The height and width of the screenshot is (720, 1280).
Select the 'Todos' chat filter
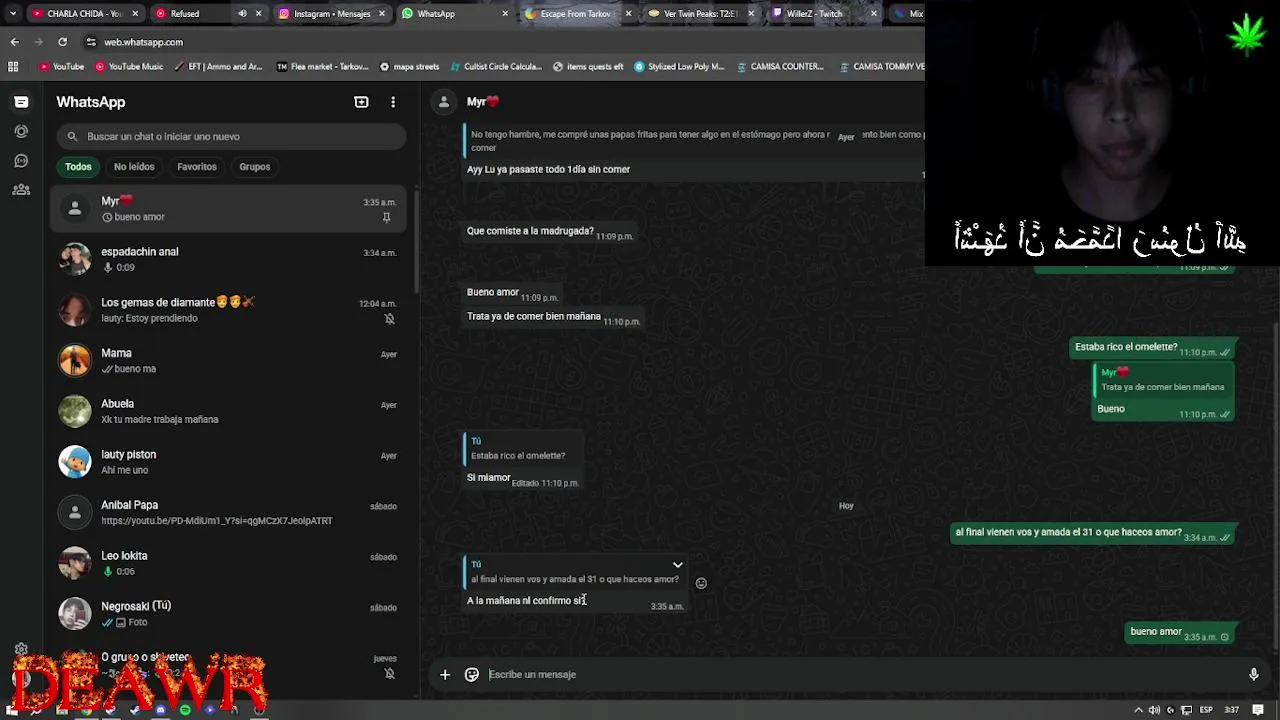click(78, 167)
